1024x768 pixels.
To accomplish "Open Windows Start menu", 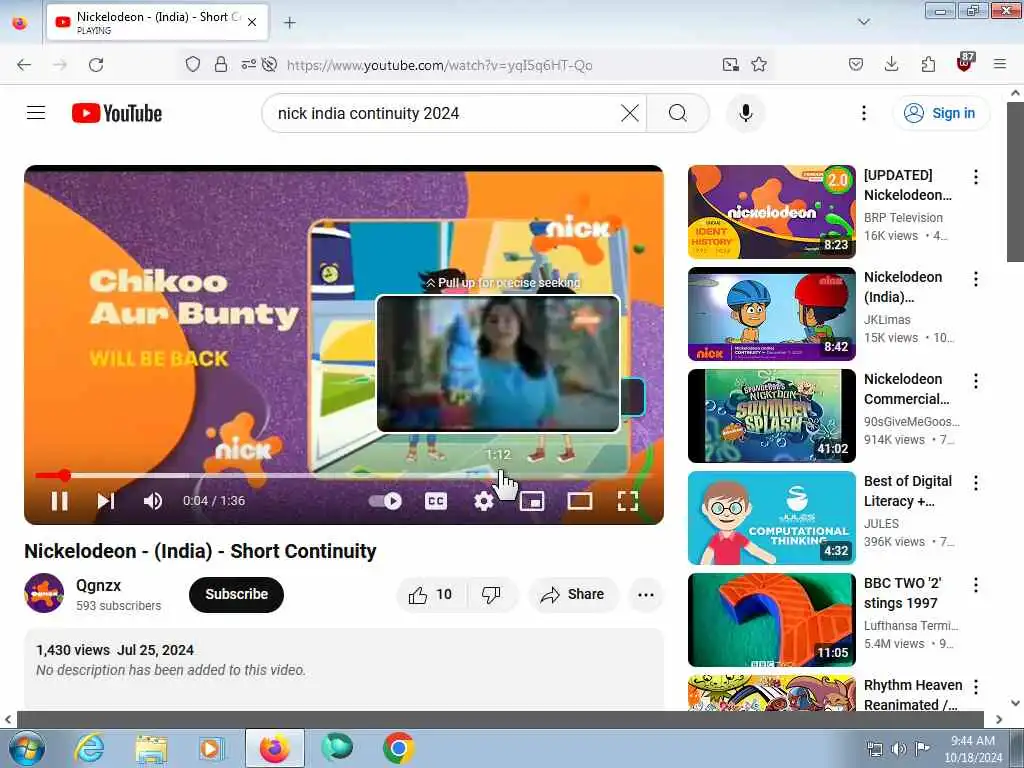I will [x=27, y=748].
